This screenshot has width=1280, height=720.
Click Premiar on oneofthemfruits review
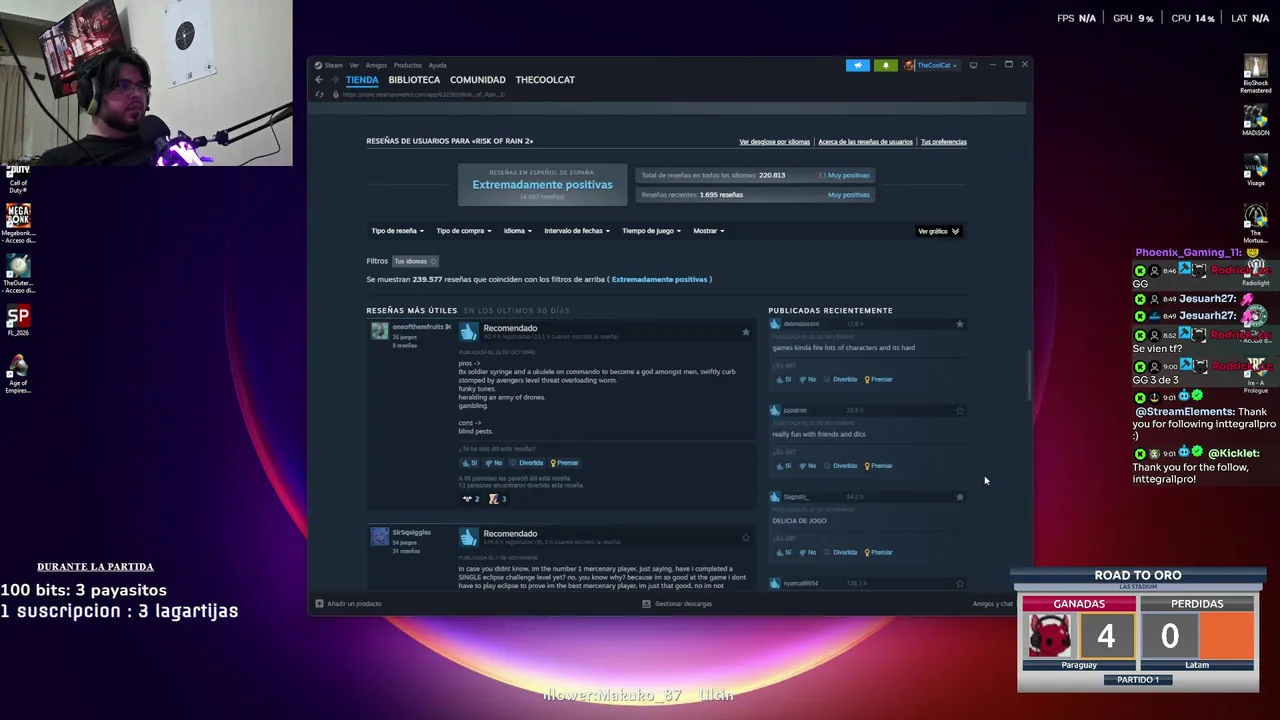565,463
